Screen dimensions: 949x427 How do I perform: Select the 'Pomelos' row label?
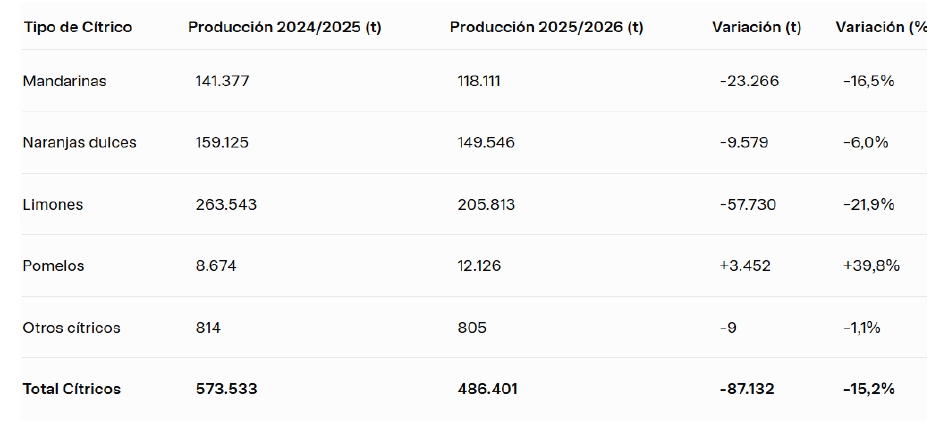(x=53, y=266)
